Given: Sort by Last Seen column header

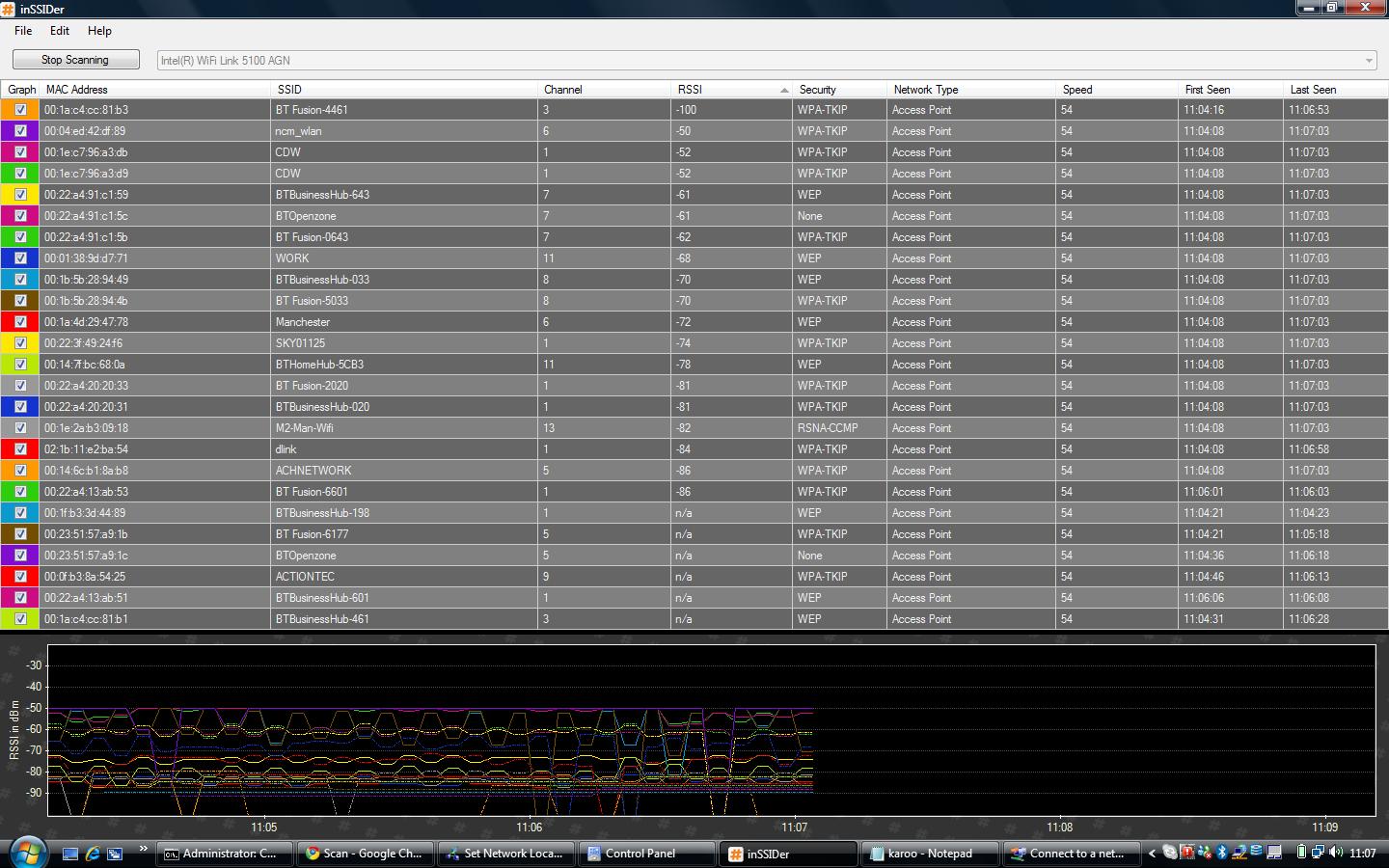Looking at the screenshot, I should pos(1335,90).
